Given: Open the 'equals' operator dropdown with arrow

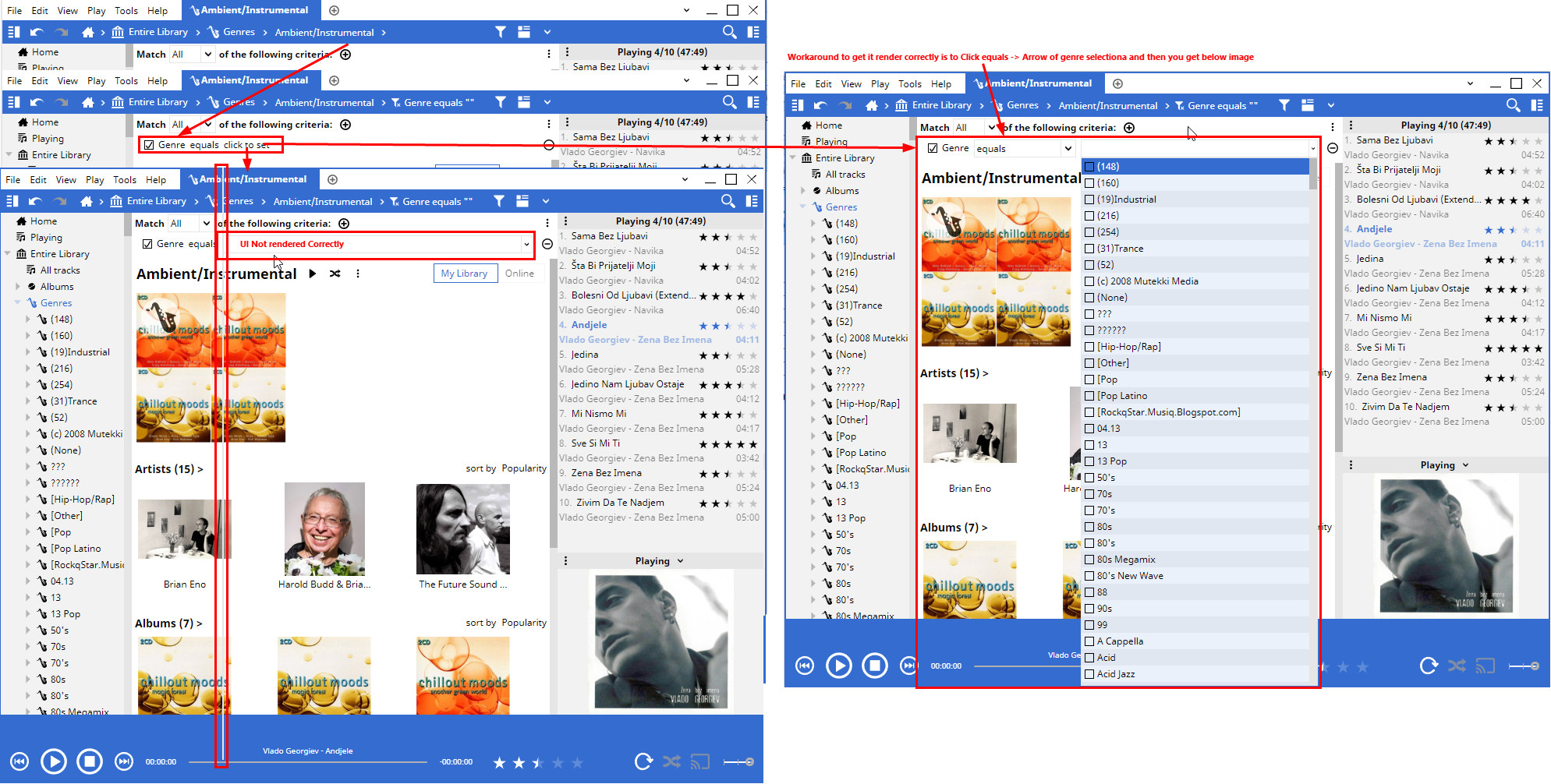Looking at the screenshot, I should coord(1067,149).
